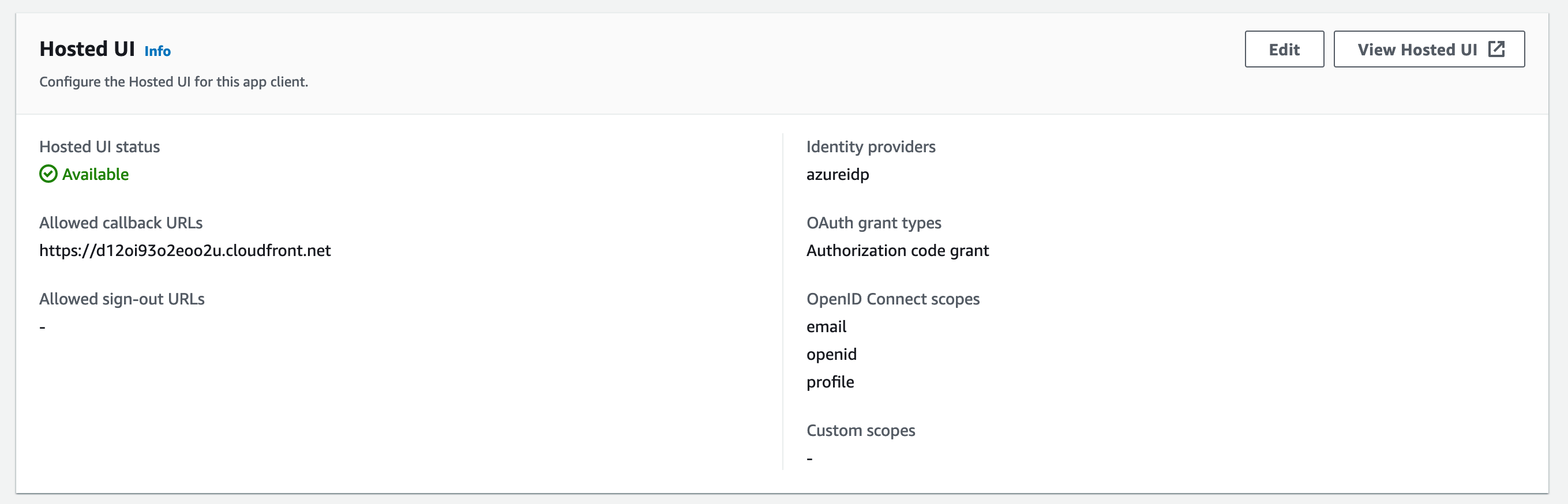The image size is (1568, 504).
Task: Click the OpenID Connect scopes label
Action: [x=893, y=299]
